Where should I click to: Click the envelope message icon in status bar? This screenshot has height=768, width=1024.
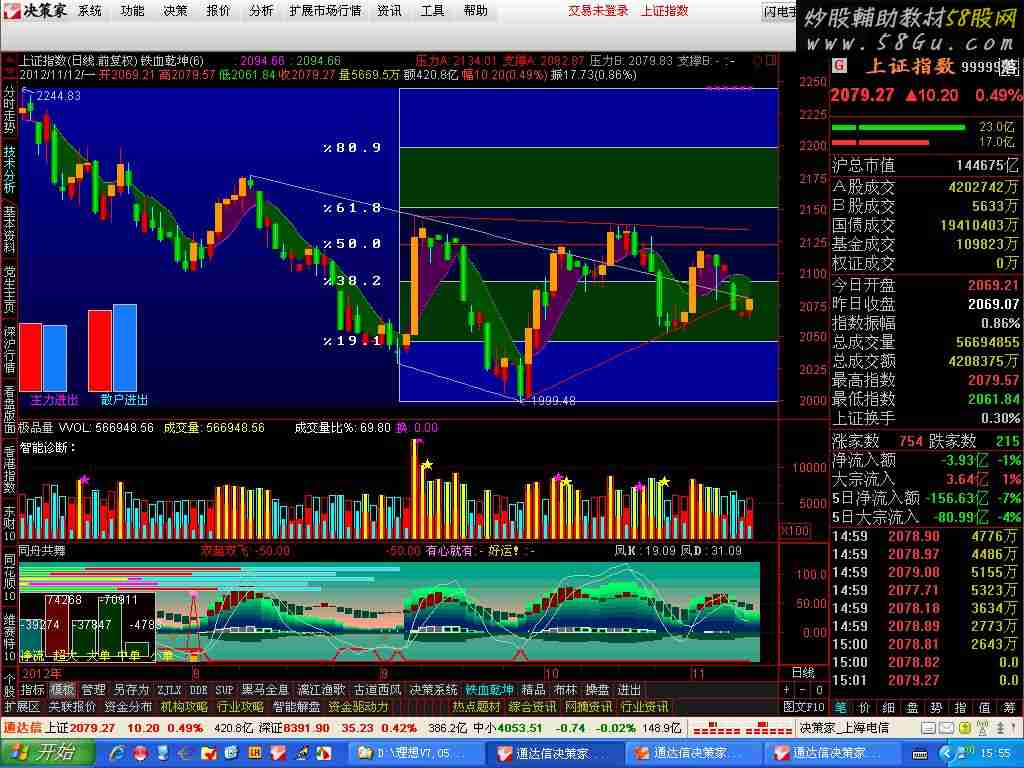coord(944,728)
